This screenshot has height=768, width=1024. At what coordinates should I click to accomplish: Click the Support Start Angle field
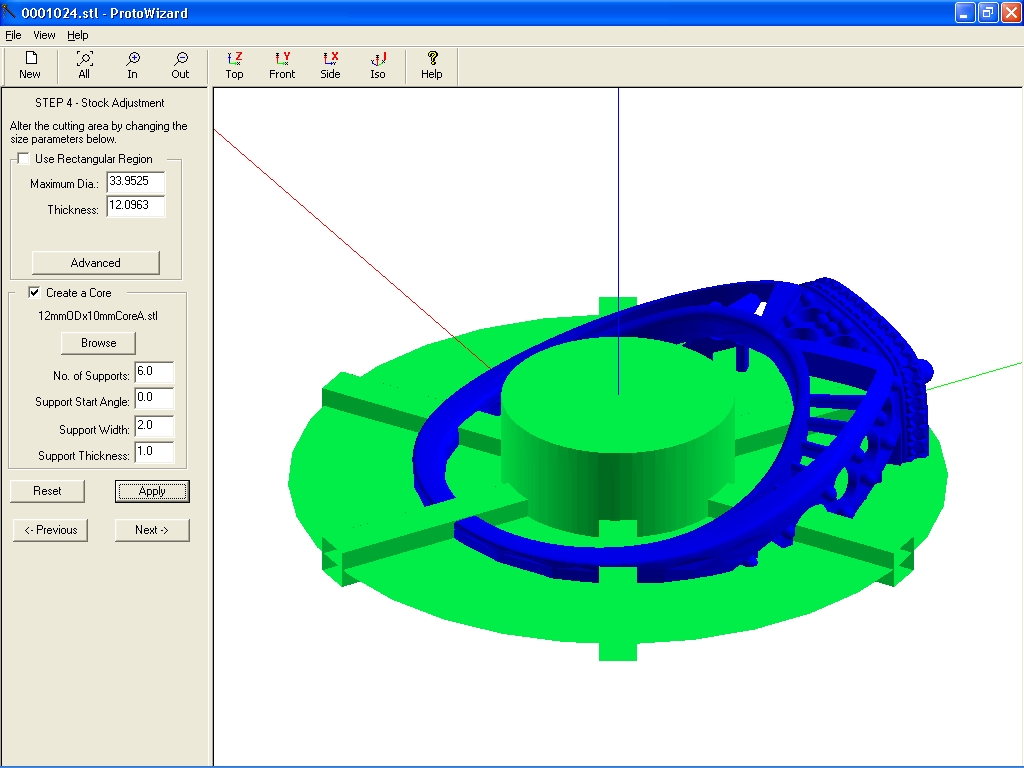click(x=154, y=398)
